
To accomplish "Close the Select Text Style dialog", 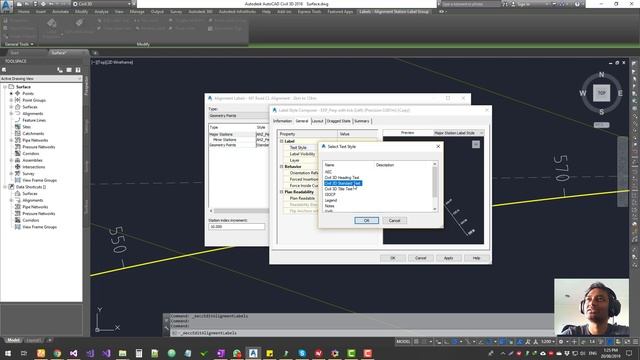I will [438, 146].
